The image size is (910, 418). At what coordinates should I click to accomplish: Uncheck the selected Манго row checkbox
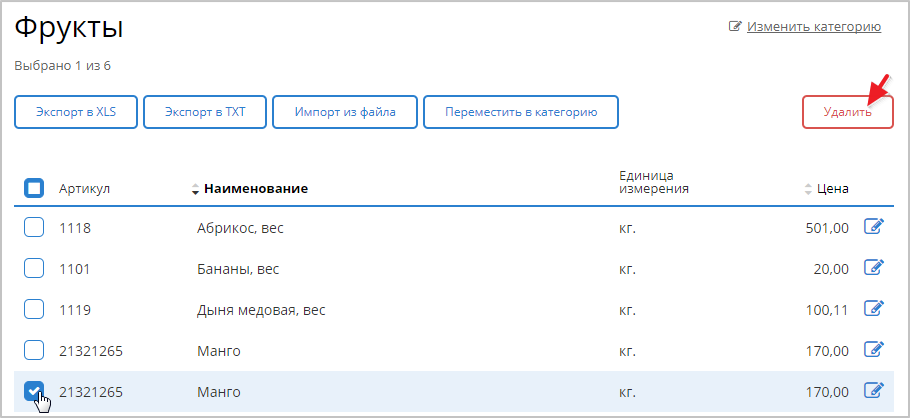pos(34,390)
